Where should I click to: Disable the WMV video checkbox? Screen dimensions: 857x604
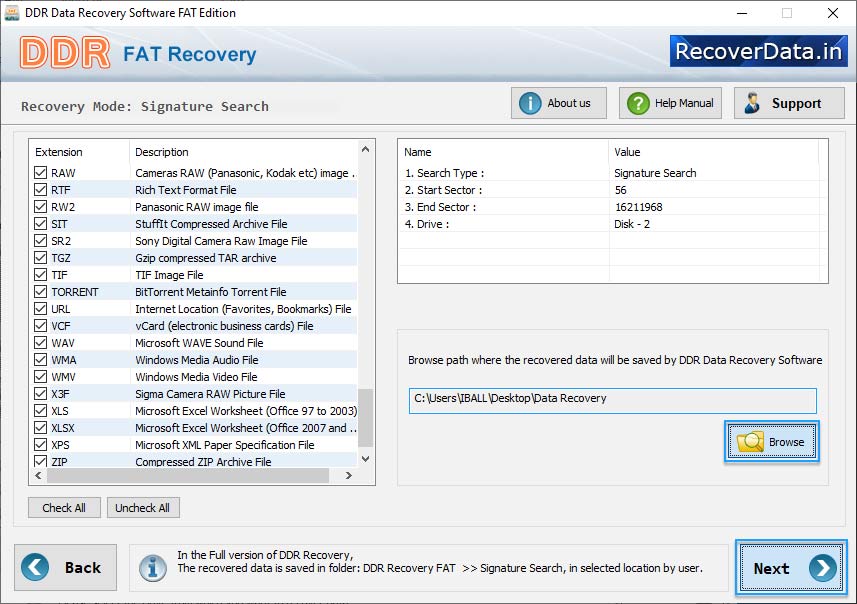[x=40, y=377]
